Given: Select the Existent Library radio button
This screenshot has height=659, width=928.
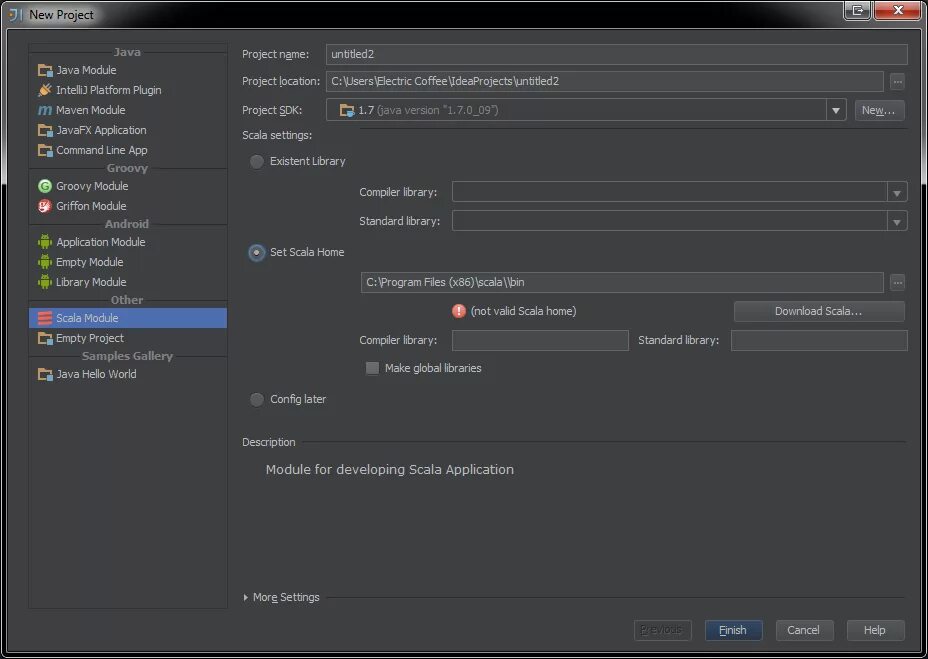Looking at the screenshot, I should point(256,161).
